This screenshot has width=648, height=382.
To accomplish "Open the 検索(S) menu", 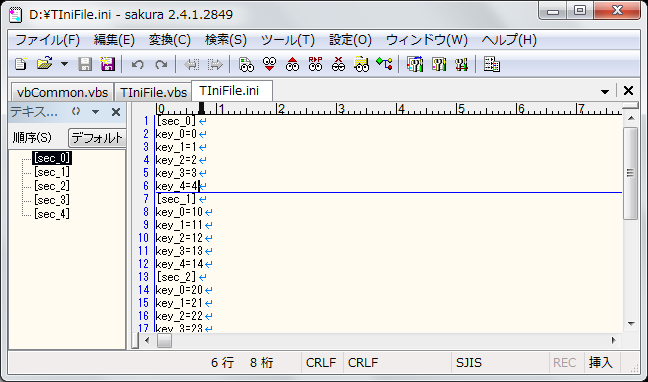I will click(226, 40).
